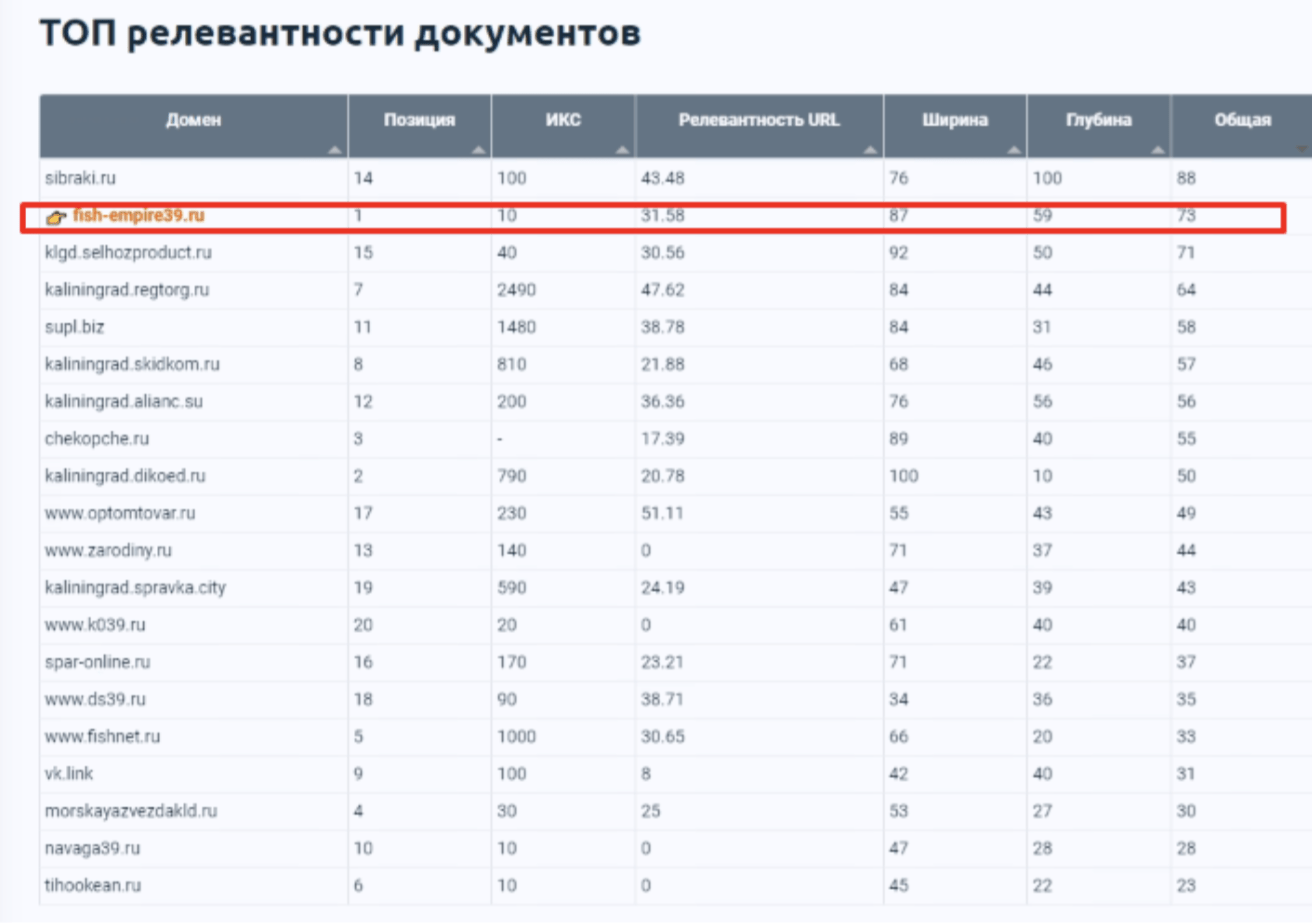1312x923 pixels.
Task: Sort by the Ширина column header
Action: [955, 126]
